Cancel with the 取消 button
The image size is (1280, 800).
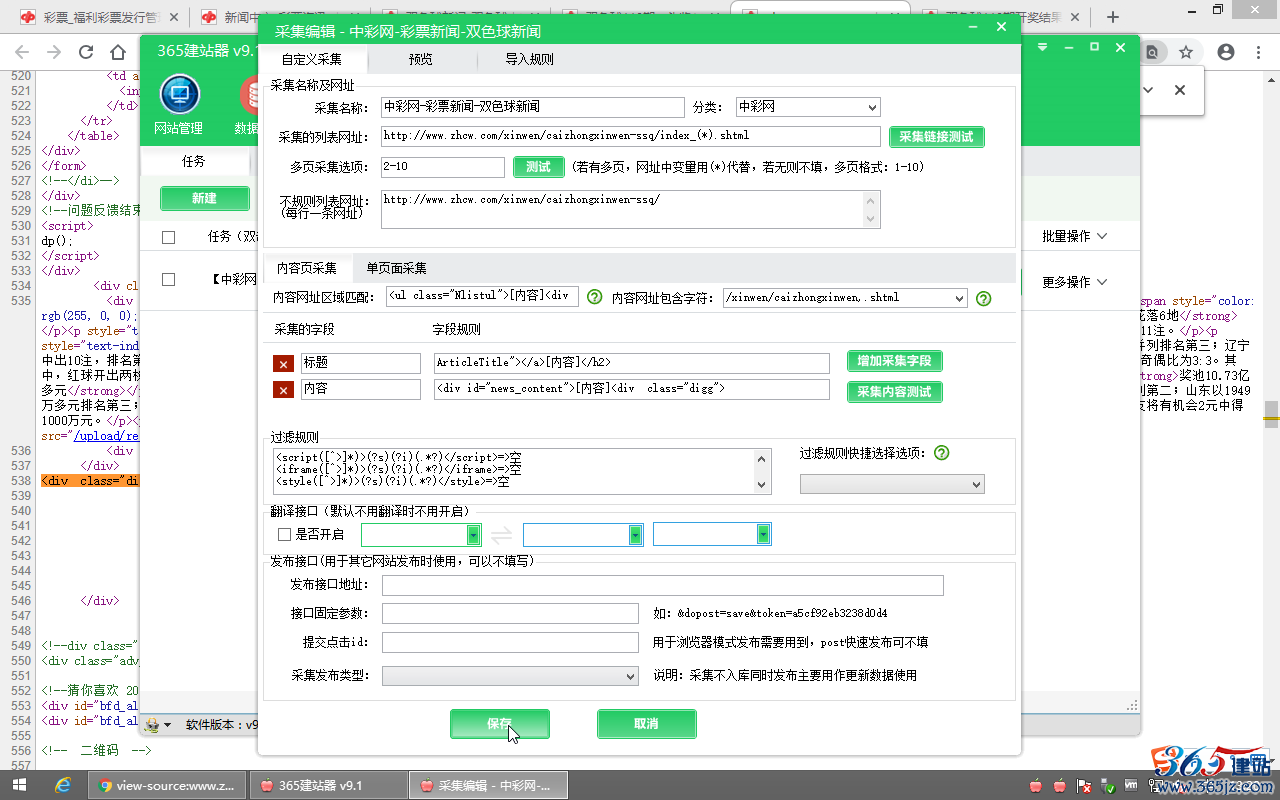point(646,724)
